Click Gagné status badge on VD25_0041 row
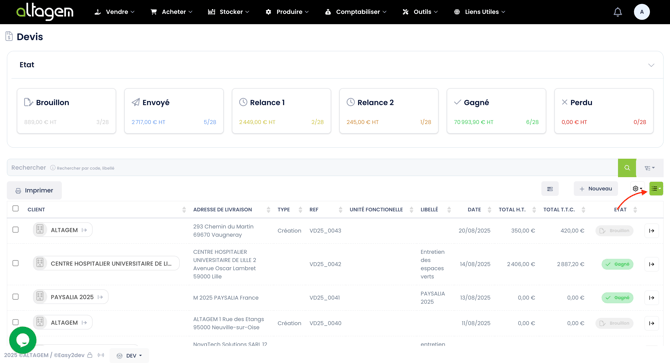670x363 pixels. (x=617, y=298)
